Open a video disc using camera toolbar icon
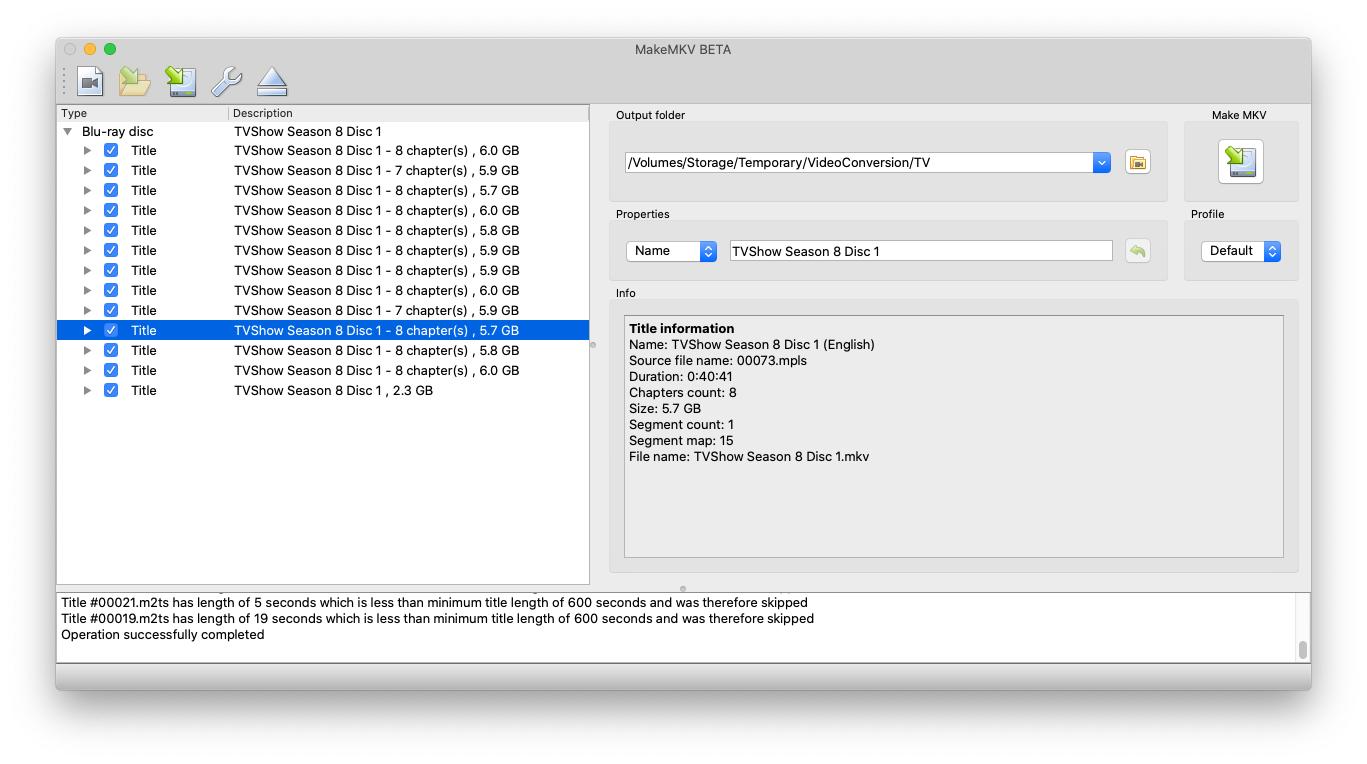 [x=91, y=82]
